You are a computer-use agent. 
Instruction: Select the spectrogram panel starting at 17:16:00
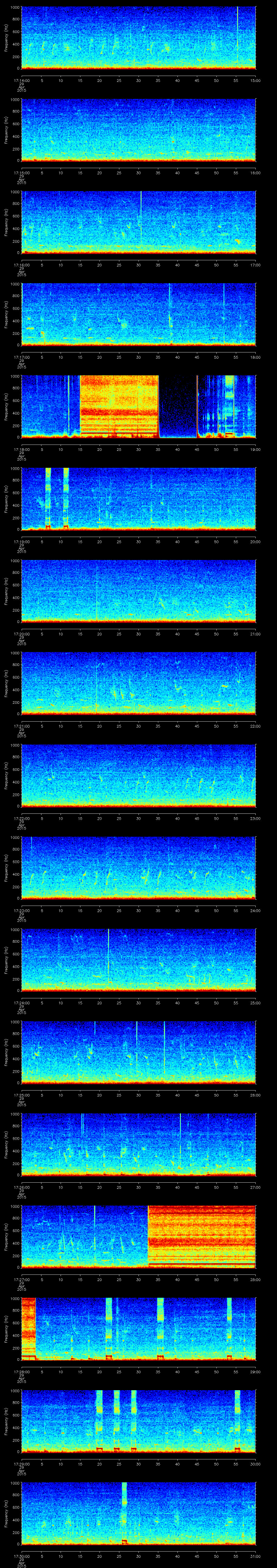point(139,222)
